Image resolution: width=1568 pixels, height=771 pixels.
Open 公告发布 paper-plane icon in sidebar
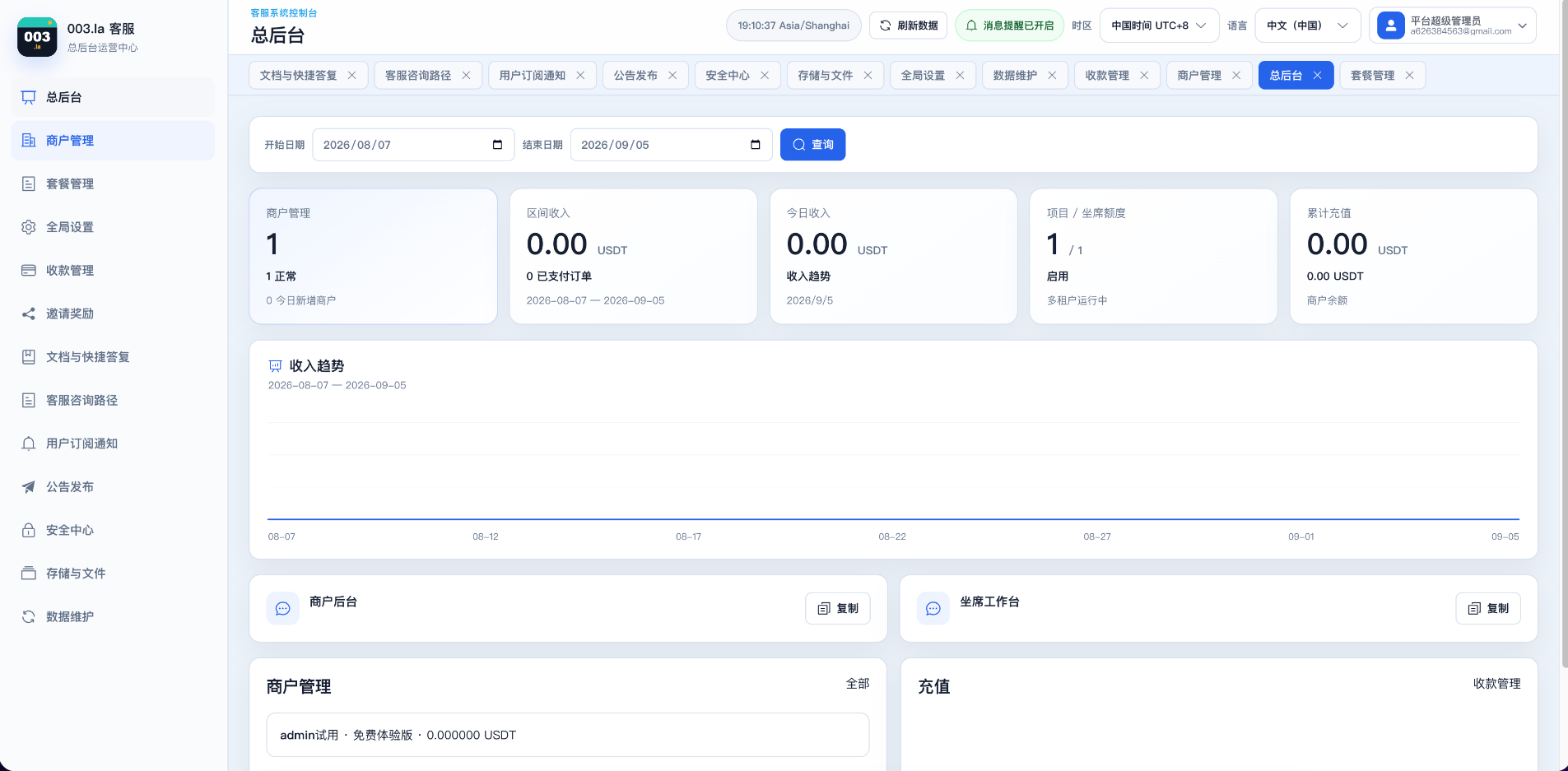pyautogui.click(x=29, y=487)
